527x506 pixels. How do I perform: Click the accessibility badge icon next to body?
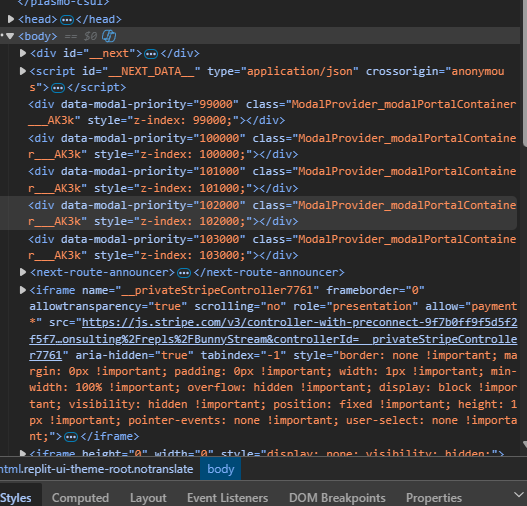[x=109, y=36]
